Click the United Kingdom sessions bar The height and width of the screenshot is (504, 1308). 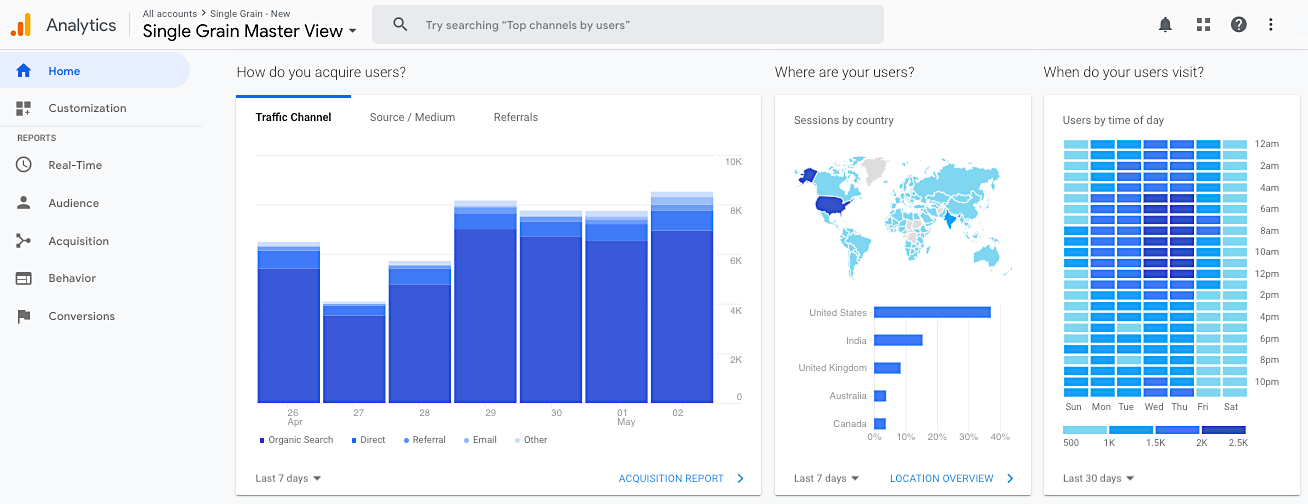click(887, 368)
